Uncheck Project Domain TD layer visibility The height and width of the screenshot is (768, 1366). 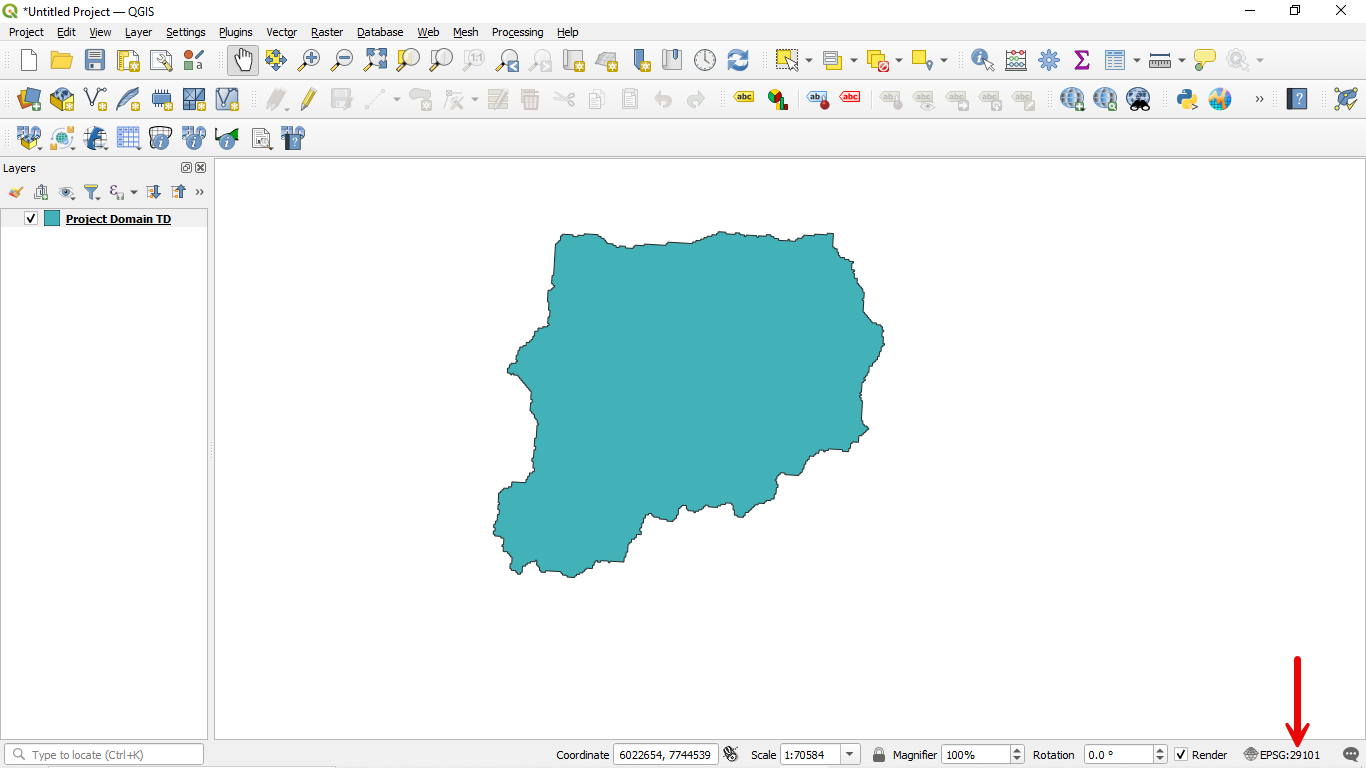31,218
